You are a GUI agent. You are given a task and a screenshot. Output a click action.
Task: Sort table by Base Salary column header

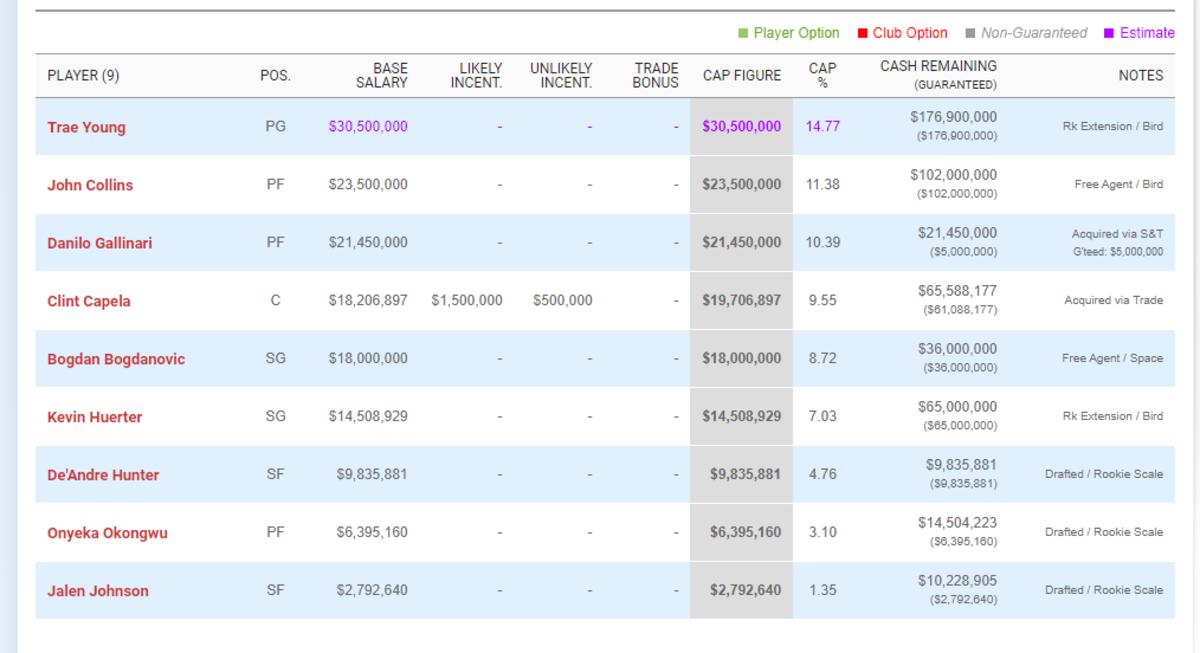coord(381,75)
